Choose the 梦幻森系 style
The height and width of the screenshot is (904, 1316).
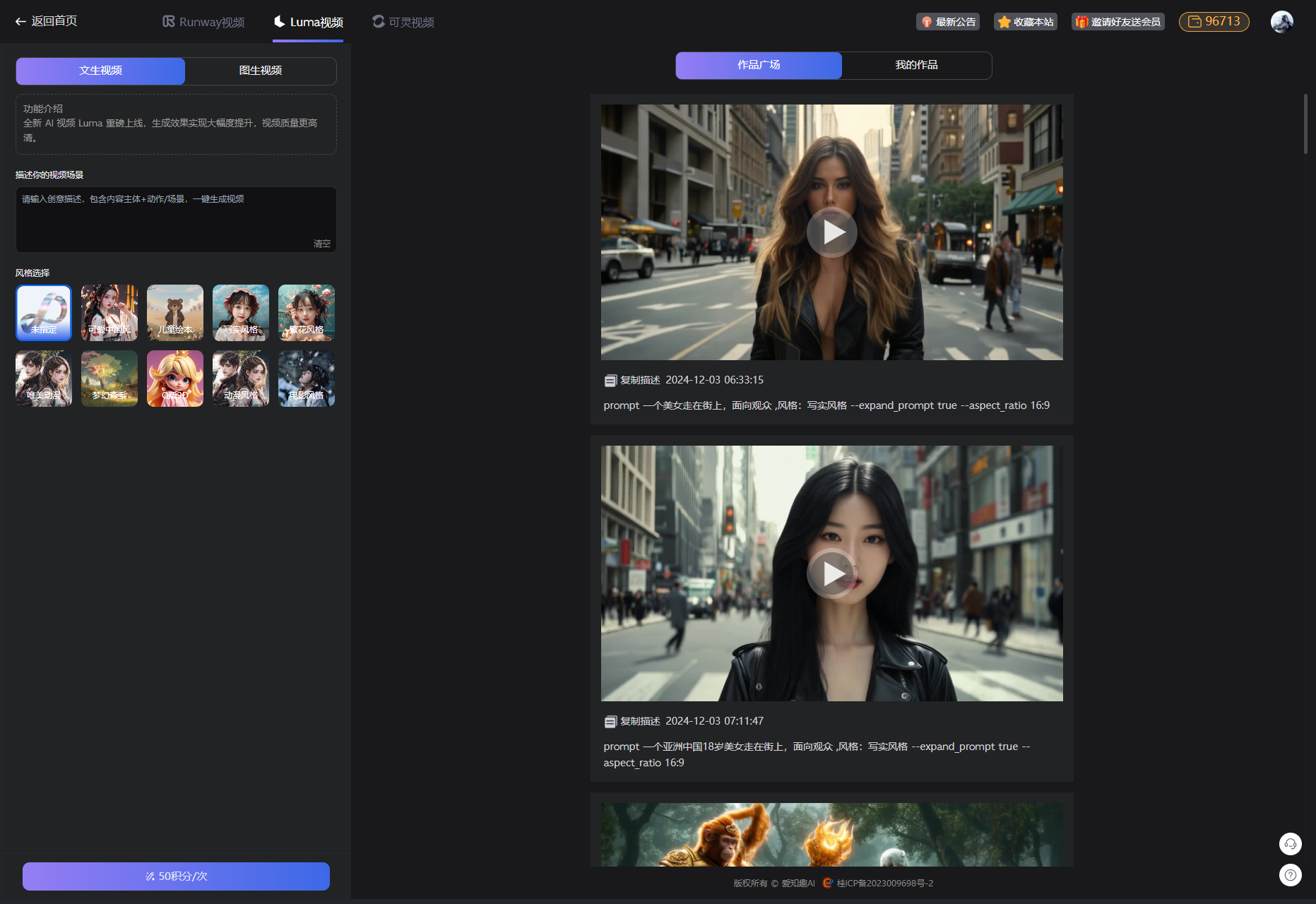coord(109,379)
